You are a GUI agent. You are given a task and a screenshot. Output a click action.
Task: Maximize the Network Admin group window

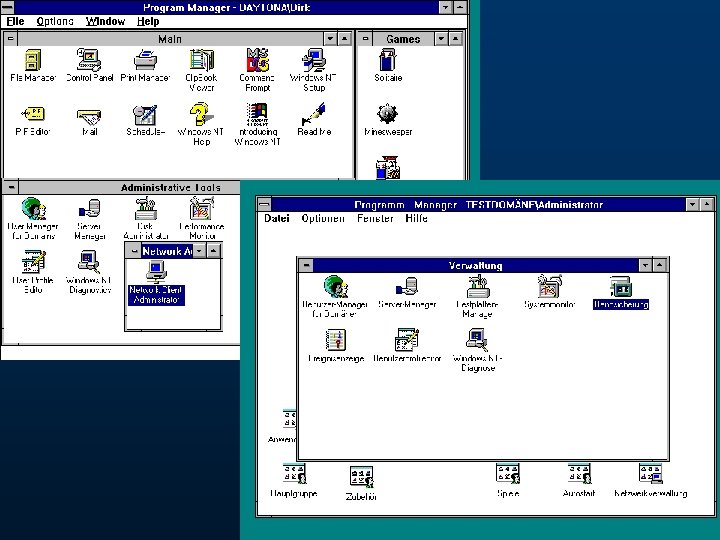tap(214, 251)
